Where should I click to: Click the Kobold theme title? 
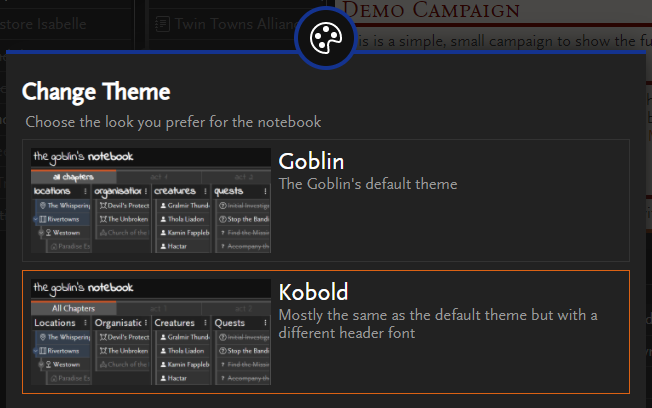(x=313, y=292)
